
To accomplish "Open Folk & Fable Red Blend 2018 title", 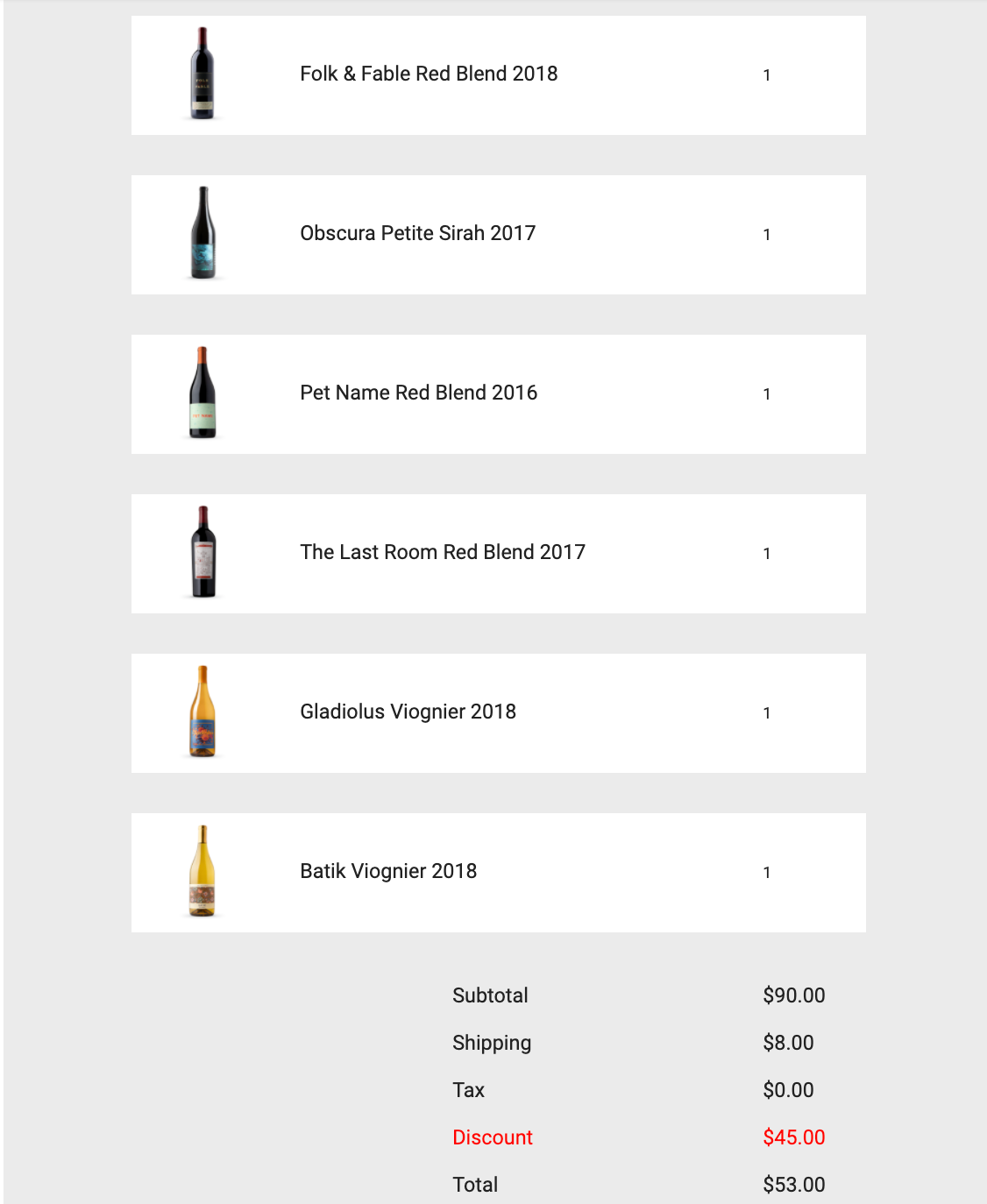I will pos(429,74).
